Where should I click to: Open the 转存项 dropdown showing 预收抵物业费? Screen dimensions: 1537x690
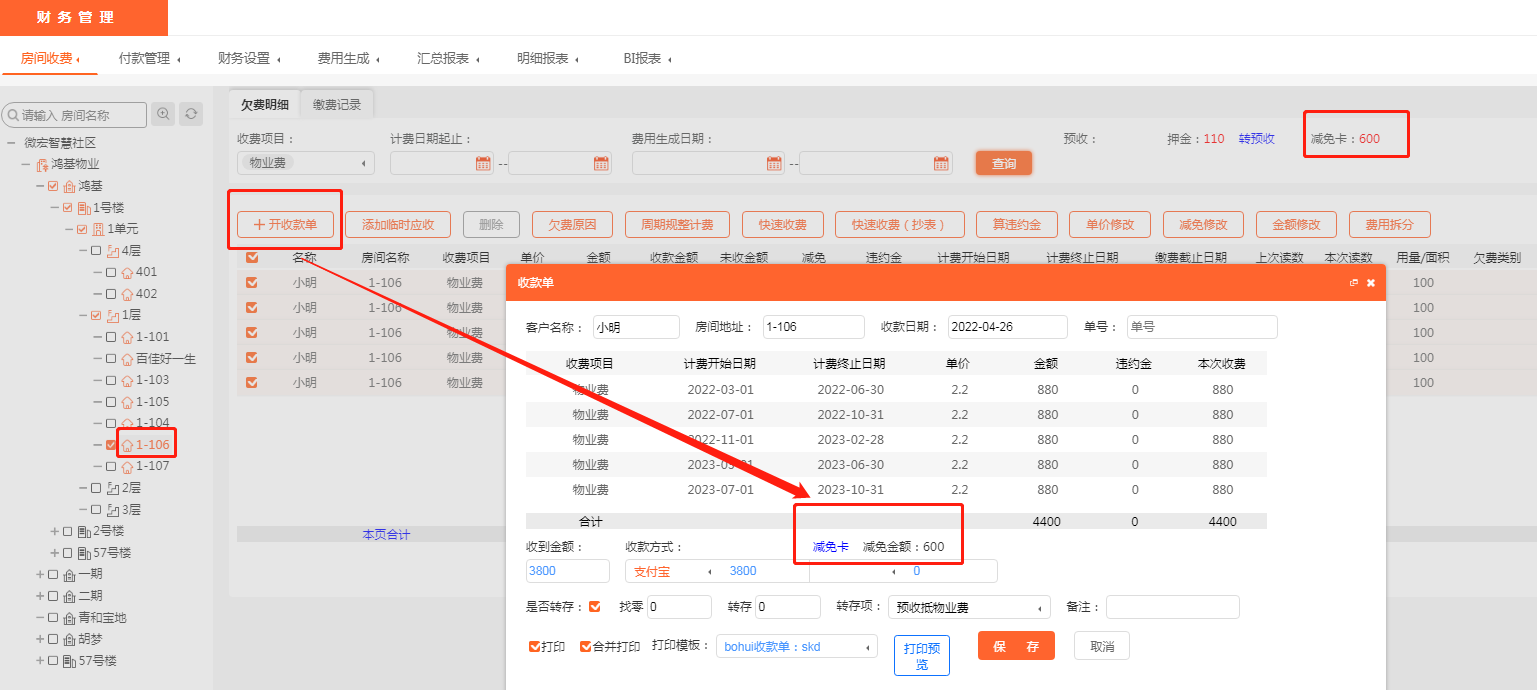969,607
